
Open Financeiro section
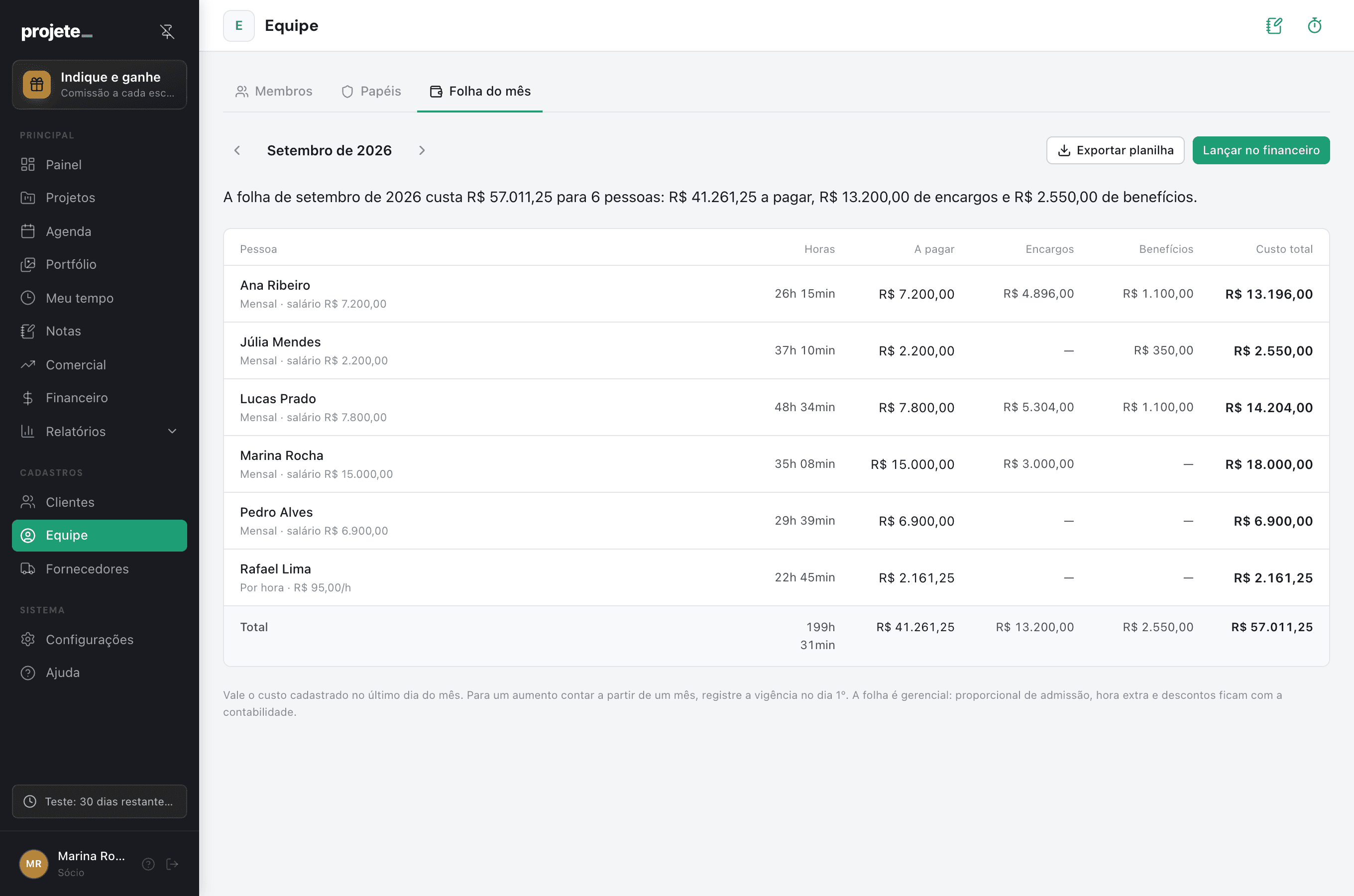[100, 398]
